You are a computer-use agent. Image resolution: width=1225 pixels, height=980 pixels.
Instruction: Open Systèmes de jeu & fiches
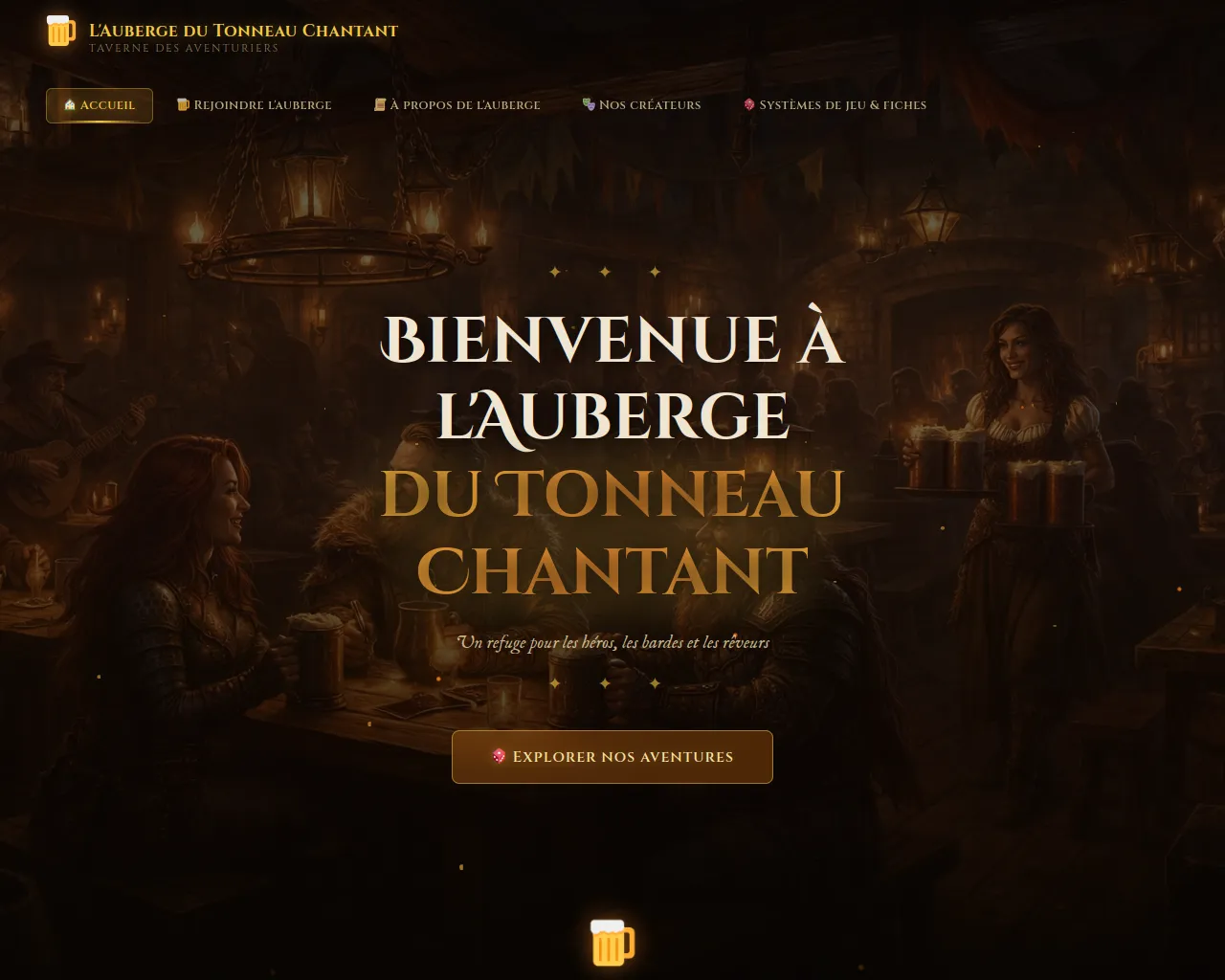pyautogui.click(x=835, y=105)
